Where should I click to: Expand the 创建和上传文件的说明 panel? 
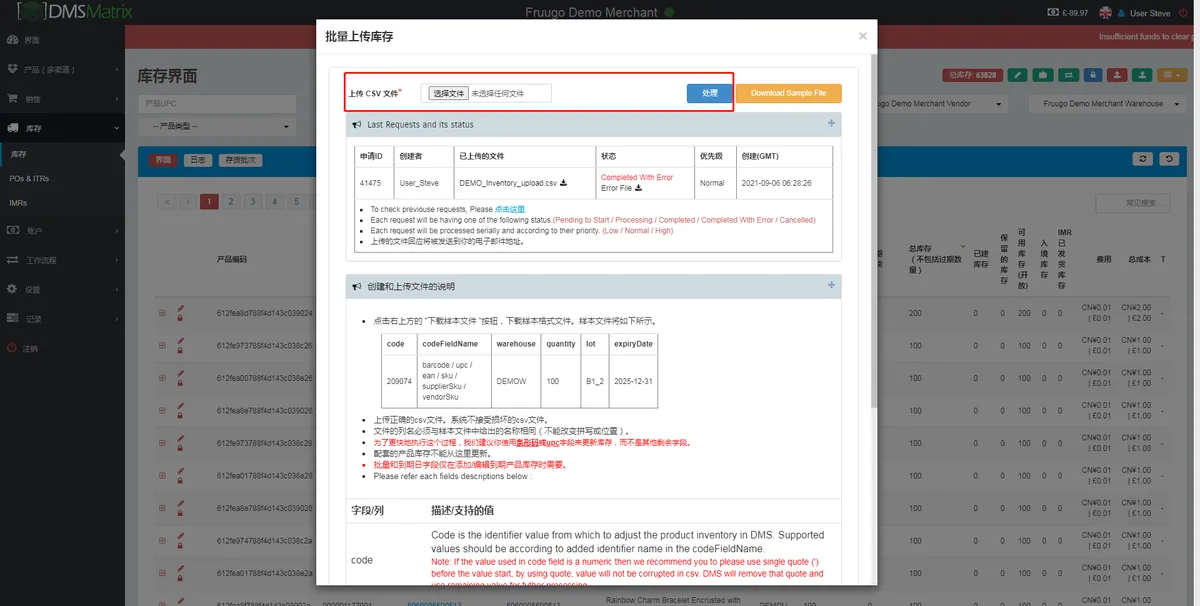831,286
